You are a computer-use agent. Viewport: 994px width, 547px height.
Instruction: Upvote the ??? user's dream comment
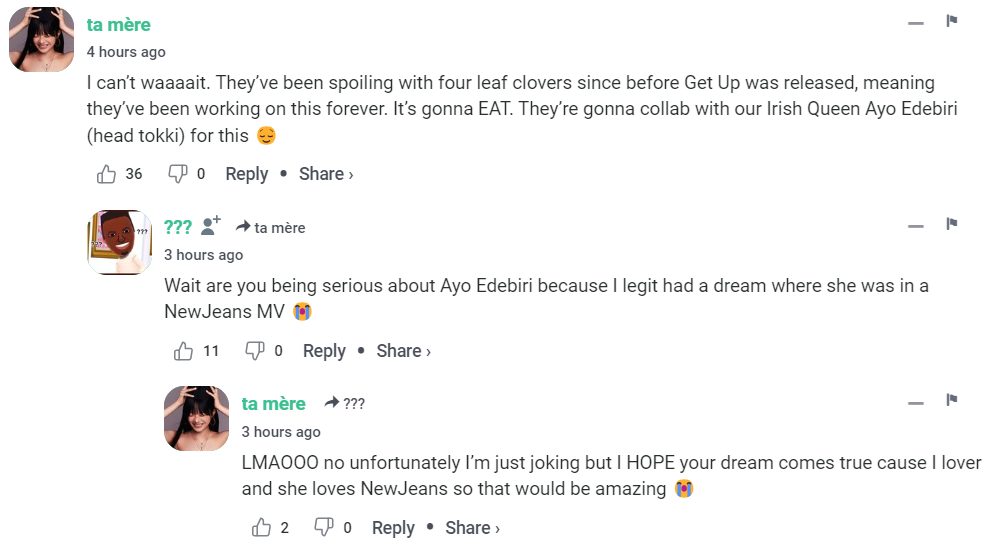(184, 351)
